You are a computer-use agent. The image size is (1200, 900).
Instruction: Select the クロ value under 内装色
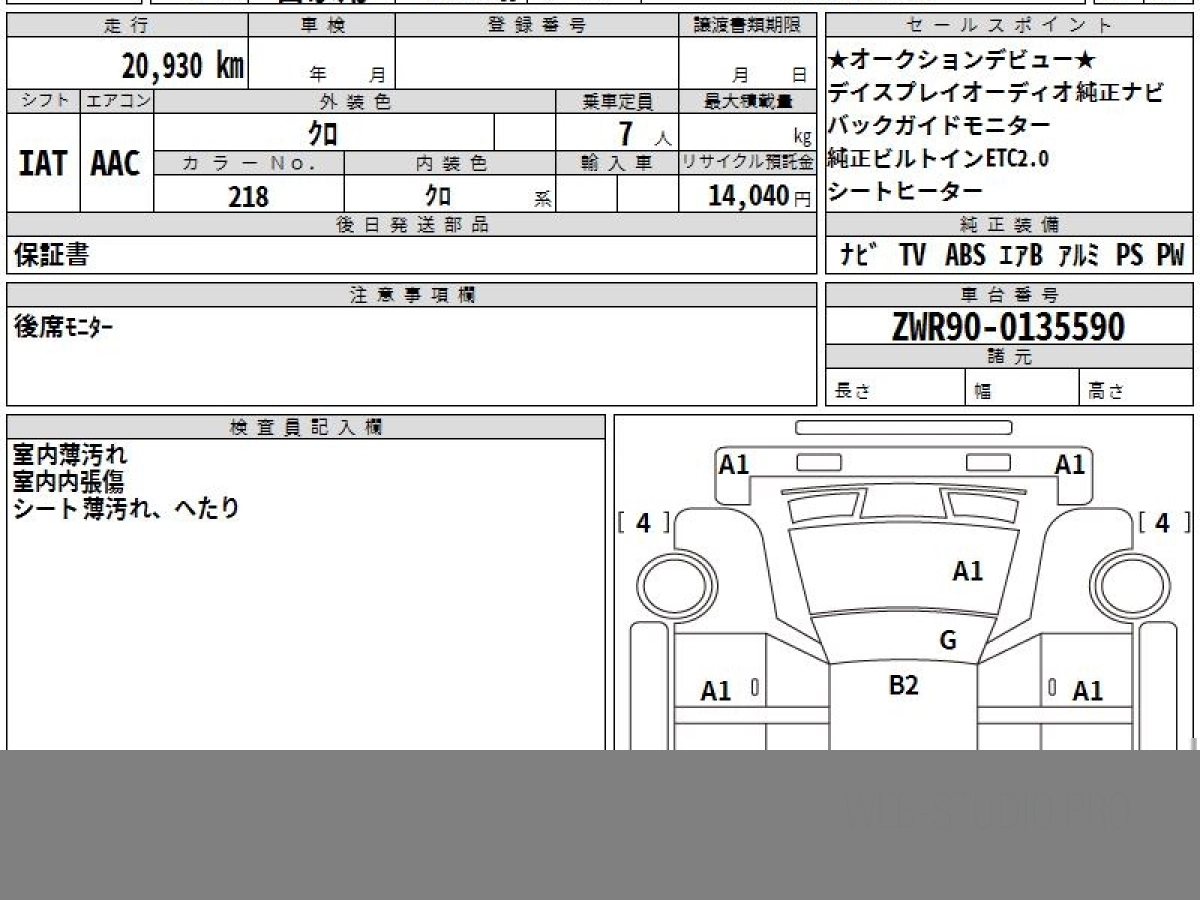[x=438, y=195]
